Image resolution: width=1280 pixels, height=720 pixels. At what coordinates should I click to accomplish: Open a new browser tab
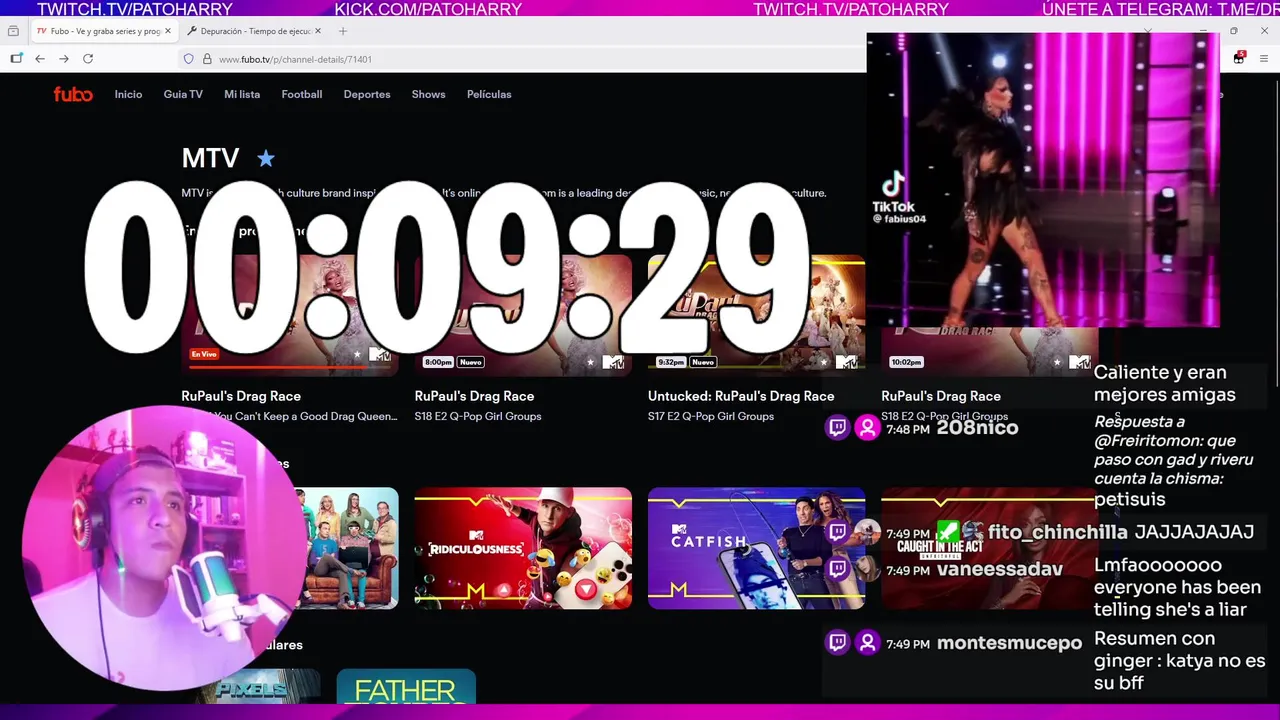tap(343, 31)
